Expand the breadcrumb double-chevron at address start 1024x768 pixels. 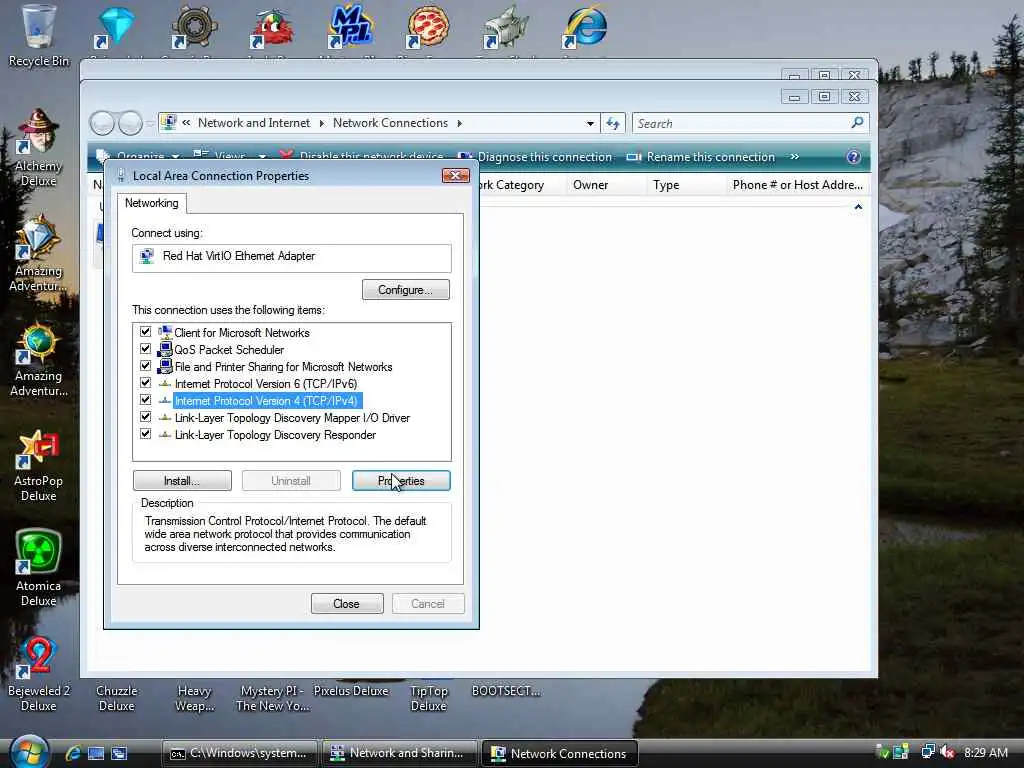point(186,123)
